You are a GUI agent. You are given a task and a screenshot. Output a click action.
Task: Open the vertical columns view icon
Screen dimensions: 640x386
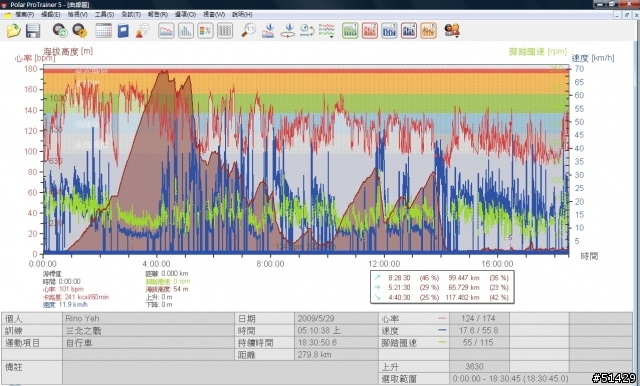click(225, 31)
